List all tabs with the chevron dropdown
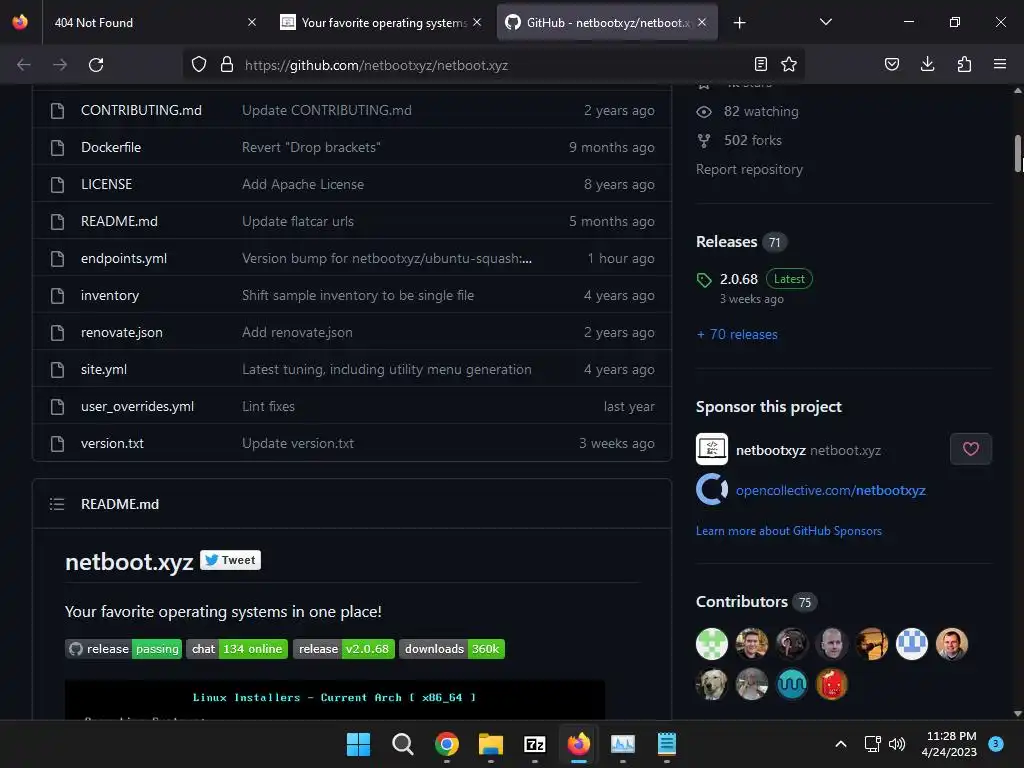1024x768 pixels. click(x=825, y=22)
